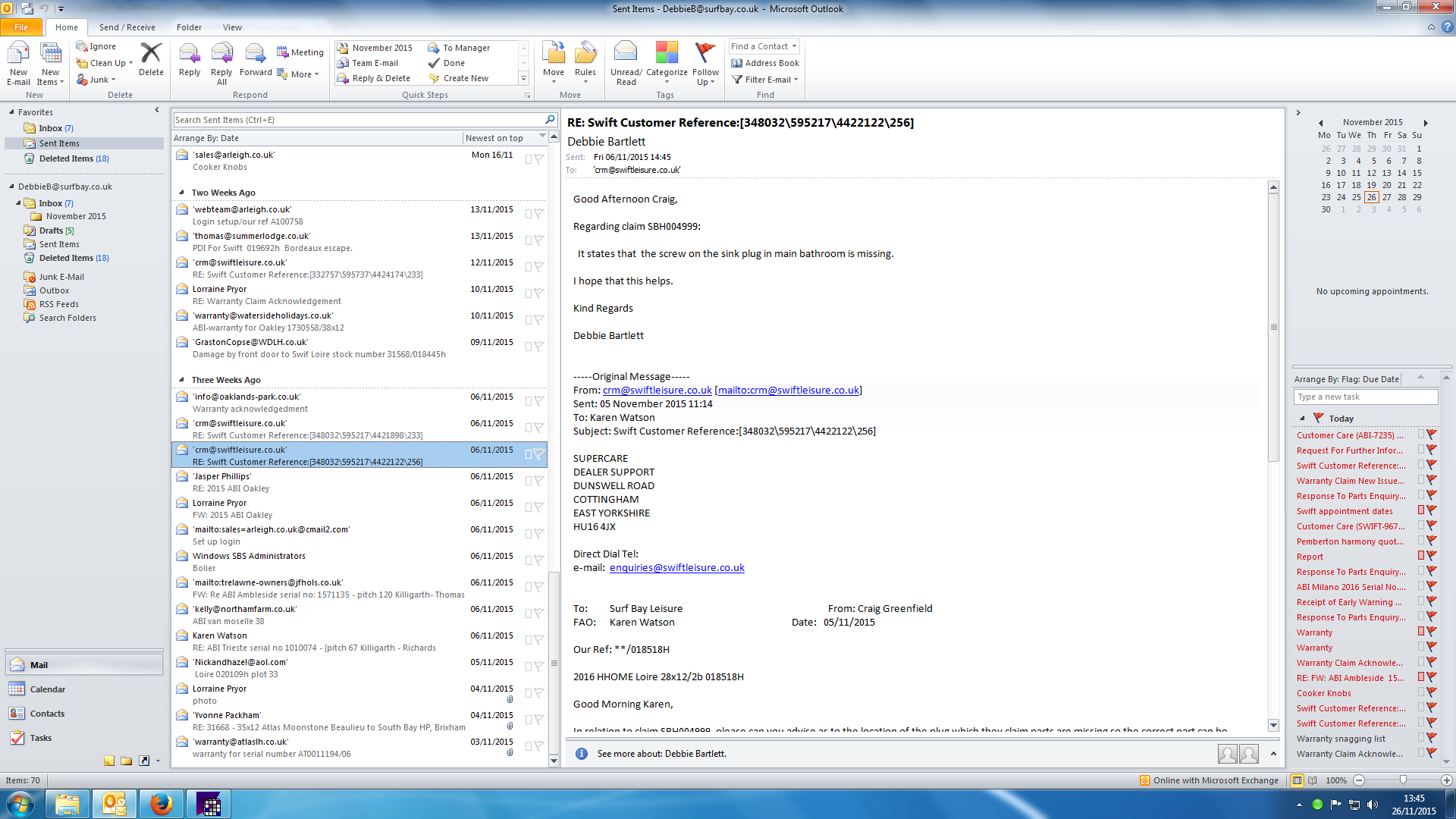Image resolution: width=1456 pixels, height=819 pixels.
Task: Open the Send / Receive tab
Action: [x=127, y=27]
